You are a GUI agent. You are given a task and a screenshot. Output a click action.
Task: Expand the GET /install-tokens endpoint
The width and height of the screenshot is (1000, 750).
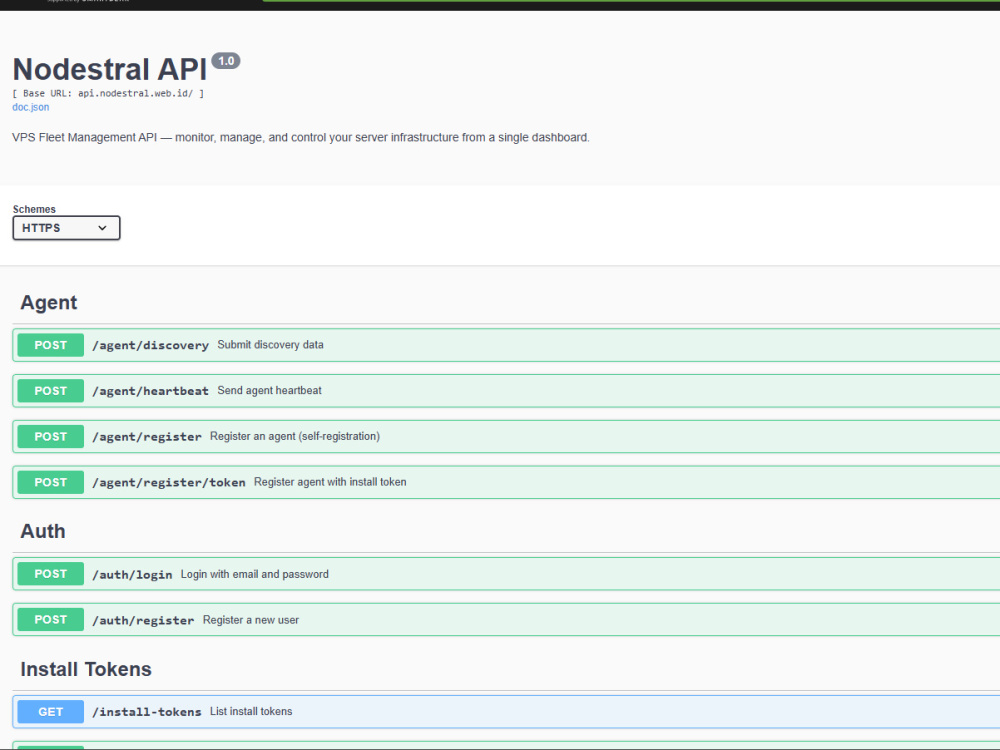(x=506, y=712)
